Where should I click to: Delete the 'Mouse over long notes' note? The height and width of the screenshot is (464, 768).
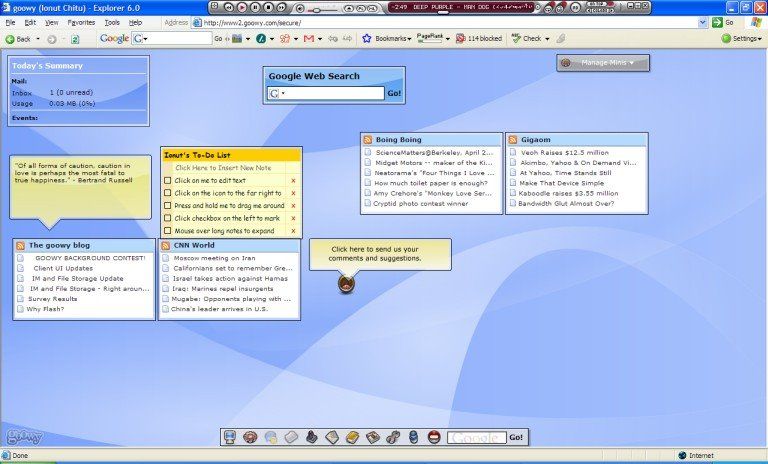293,231
